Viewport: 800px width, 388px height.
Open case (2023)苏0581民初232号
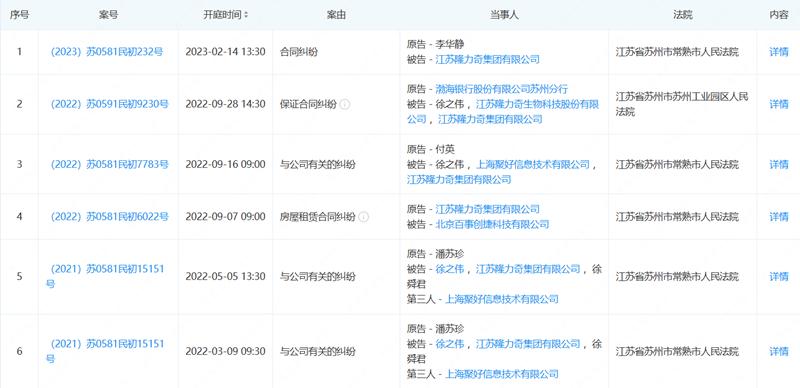[x=107, y=52]
